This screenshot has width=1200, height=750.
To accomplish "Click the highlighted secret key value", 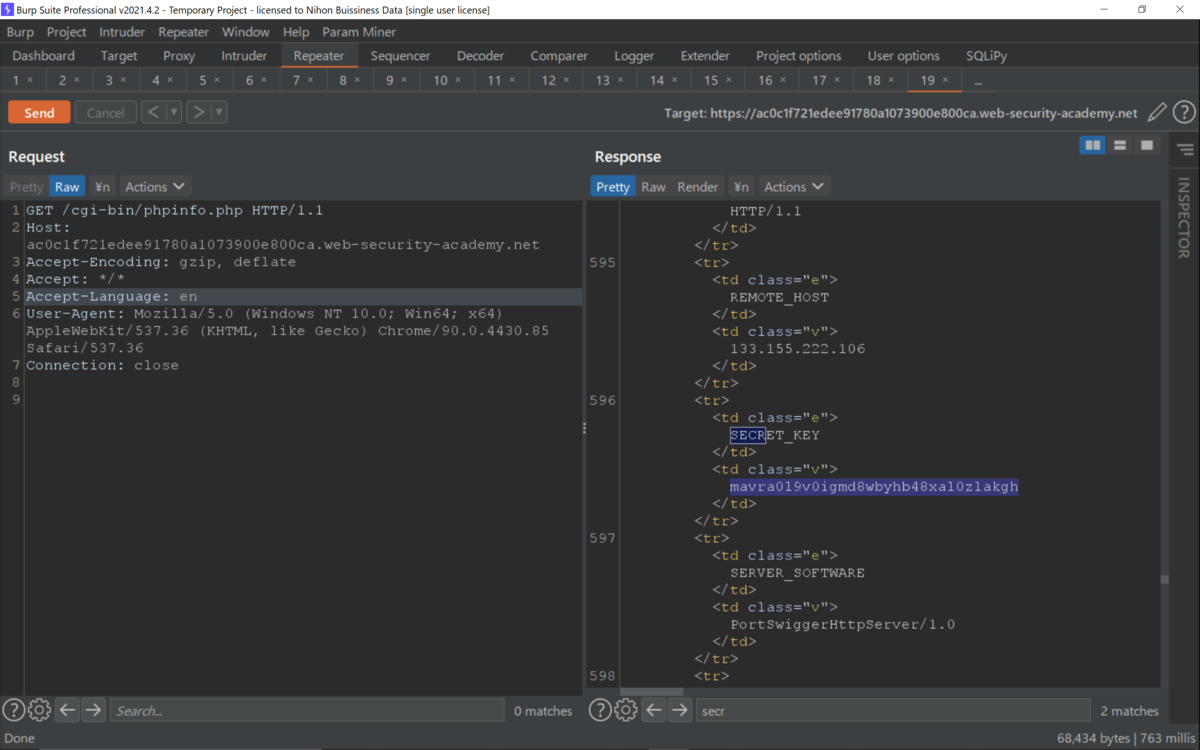I will click(874, 487).
